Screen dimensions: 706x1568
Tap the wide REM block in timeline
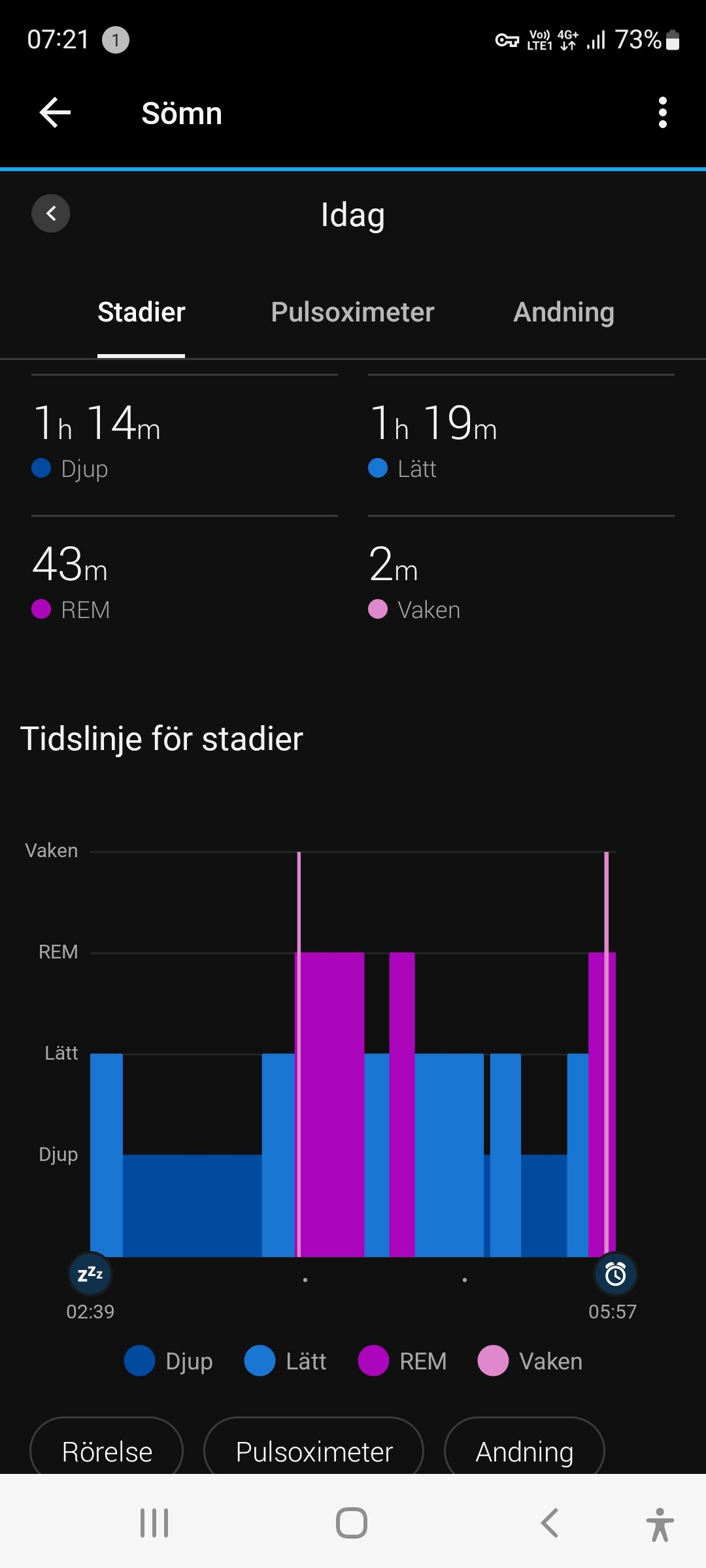[x=332, y=1104]
